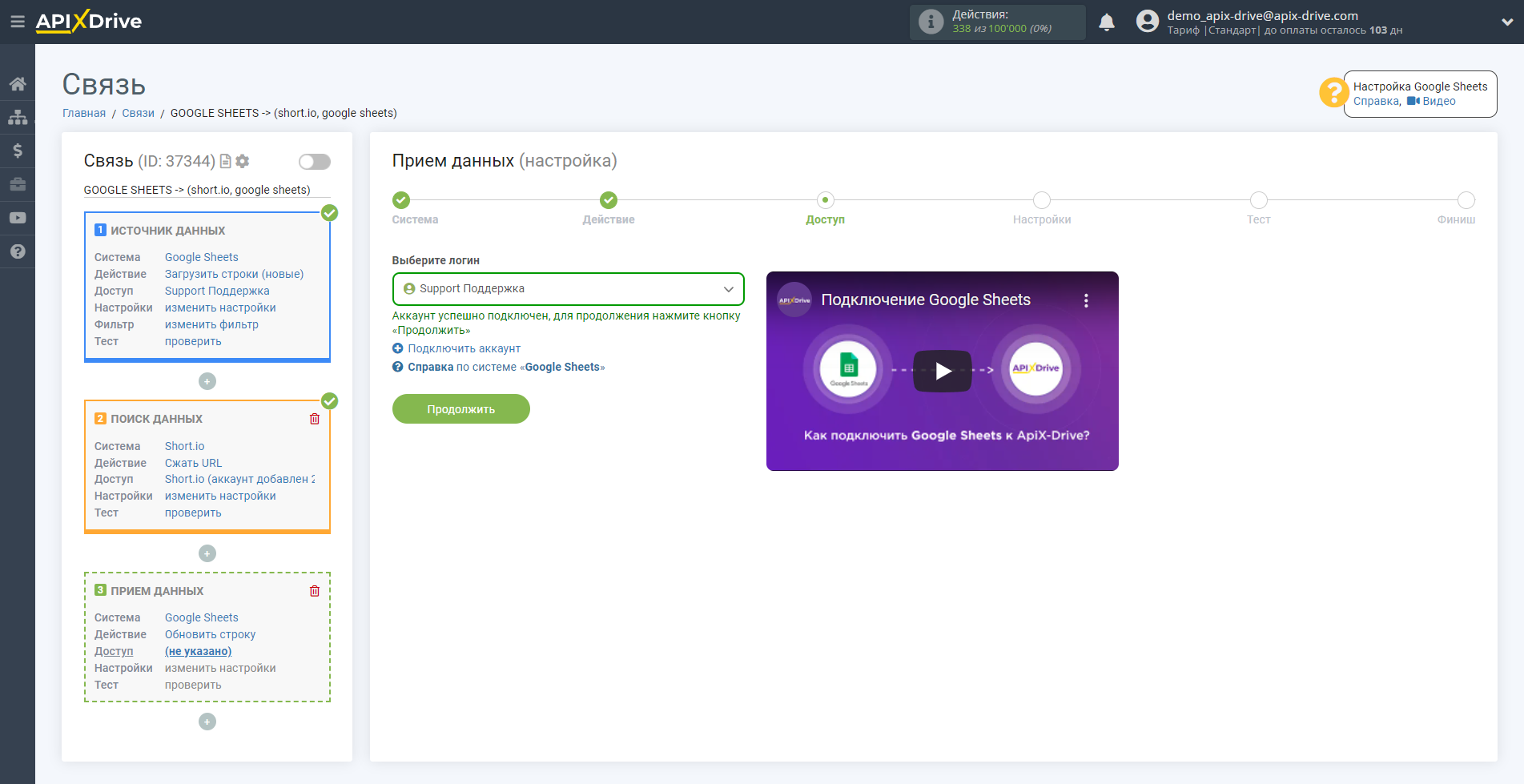Open the hamburger menu

click(17, 22)
